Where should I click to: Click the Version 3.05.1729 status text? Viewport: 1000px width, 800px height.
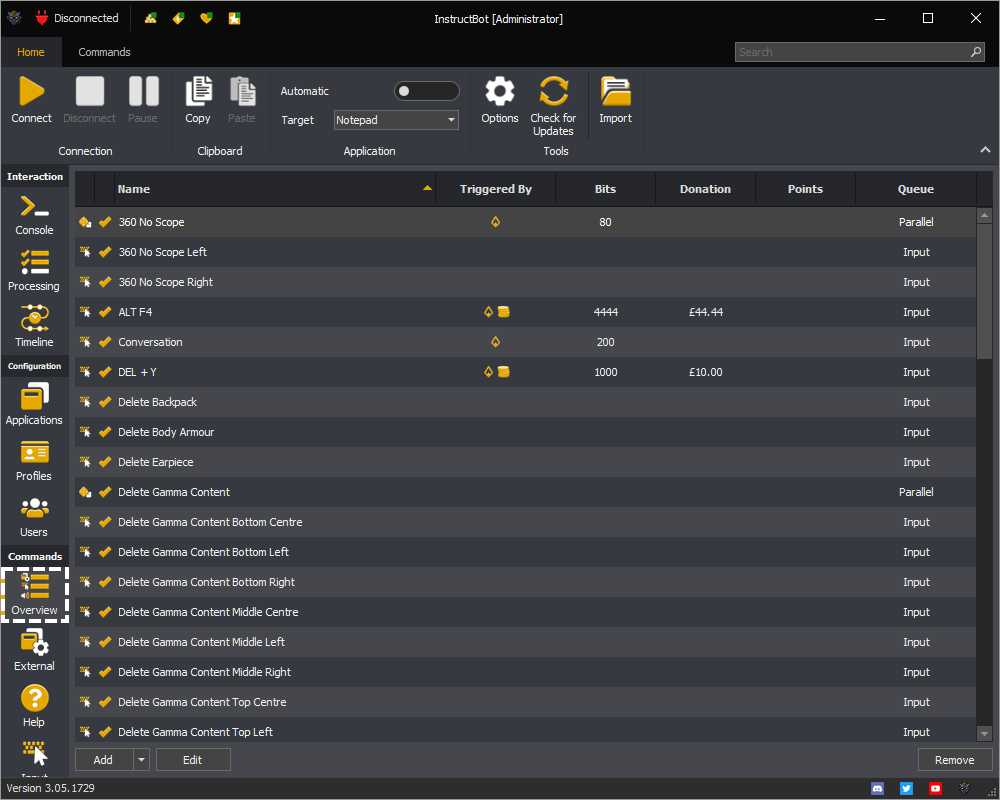tap(50, 789)
